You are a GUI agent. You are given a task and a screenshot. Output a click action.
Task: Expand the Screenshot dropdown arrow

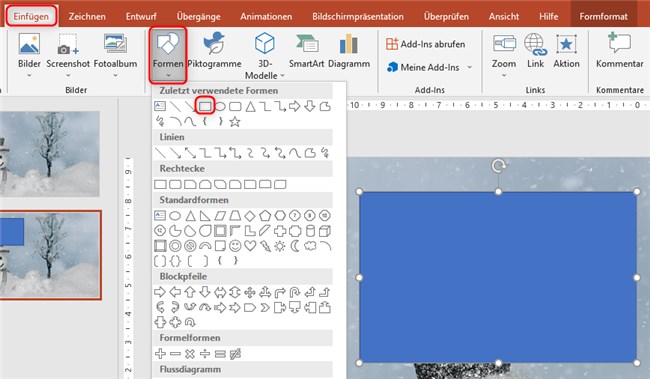68,75
